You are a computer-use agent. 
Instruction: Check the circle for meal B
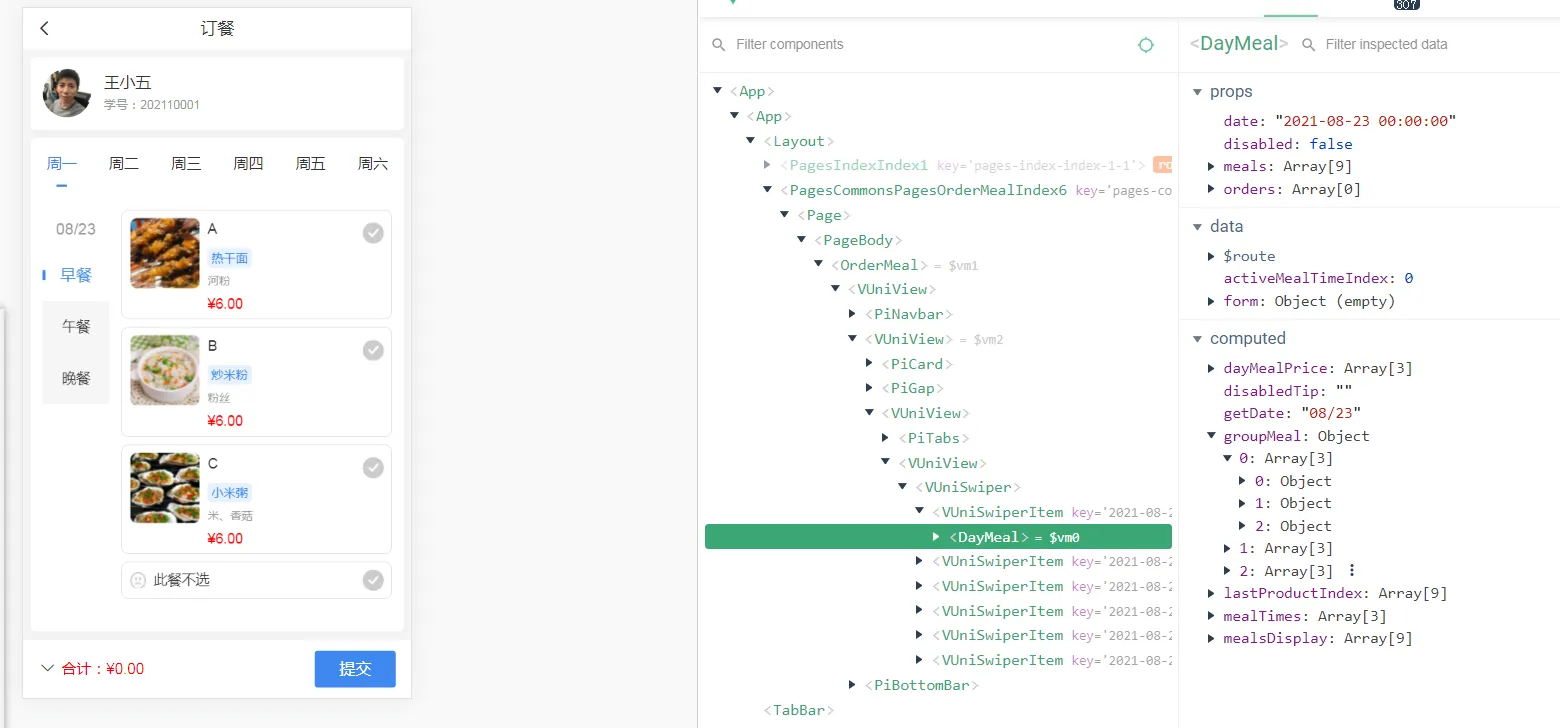pos(373,350)
